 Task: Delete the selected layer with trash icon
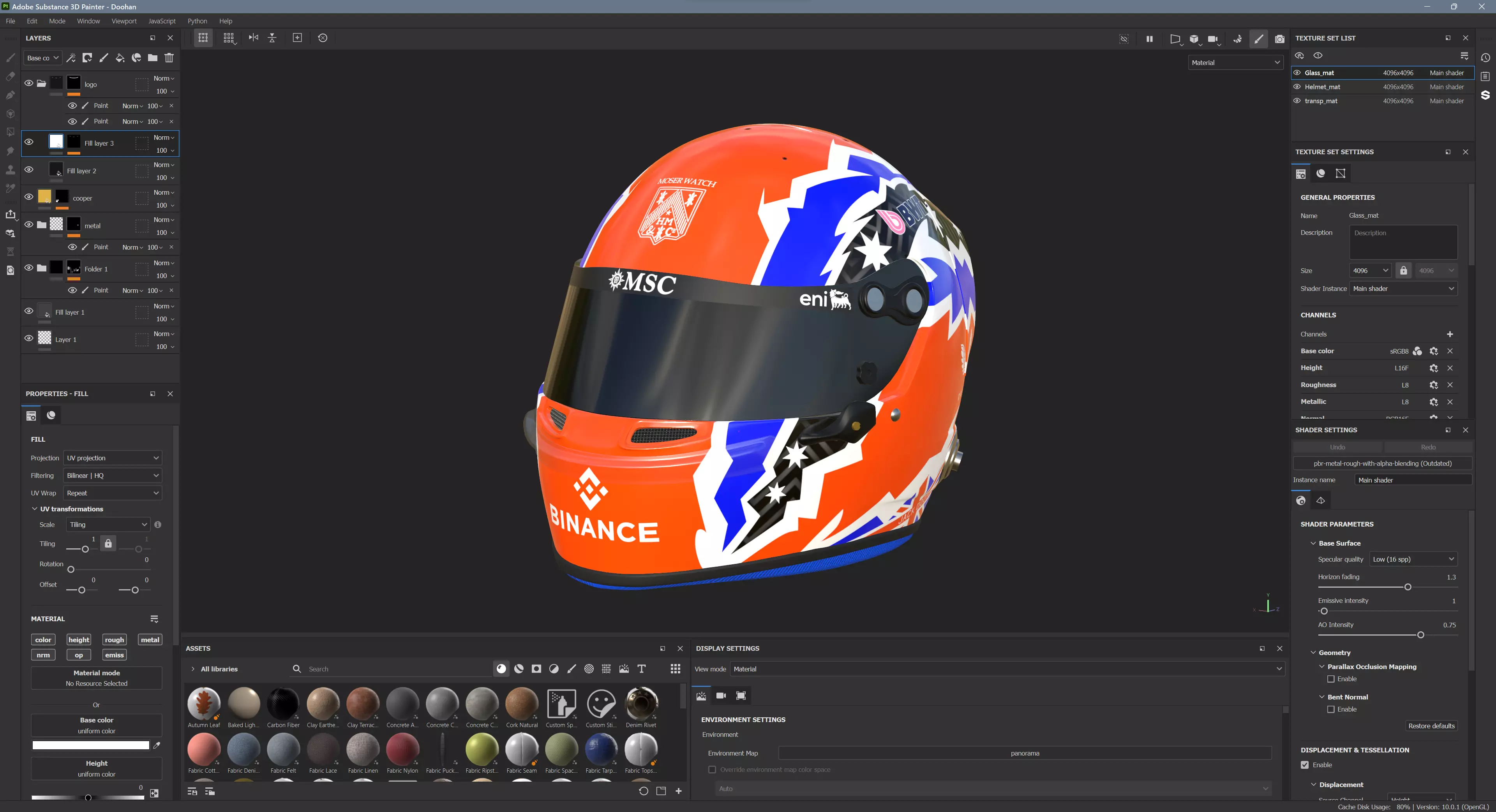point(169,58)
